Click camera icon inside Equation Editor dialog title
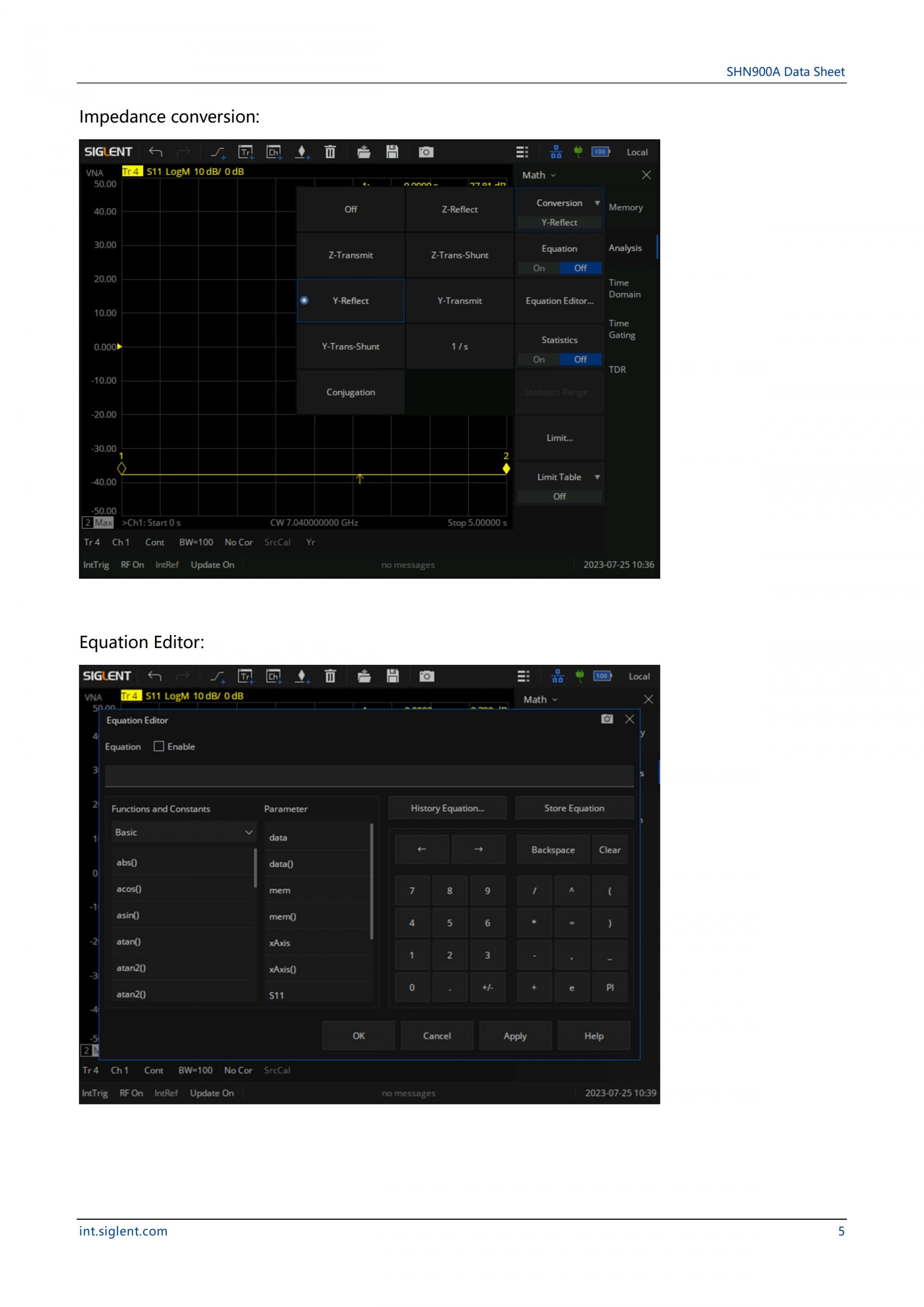 (607, 719)
